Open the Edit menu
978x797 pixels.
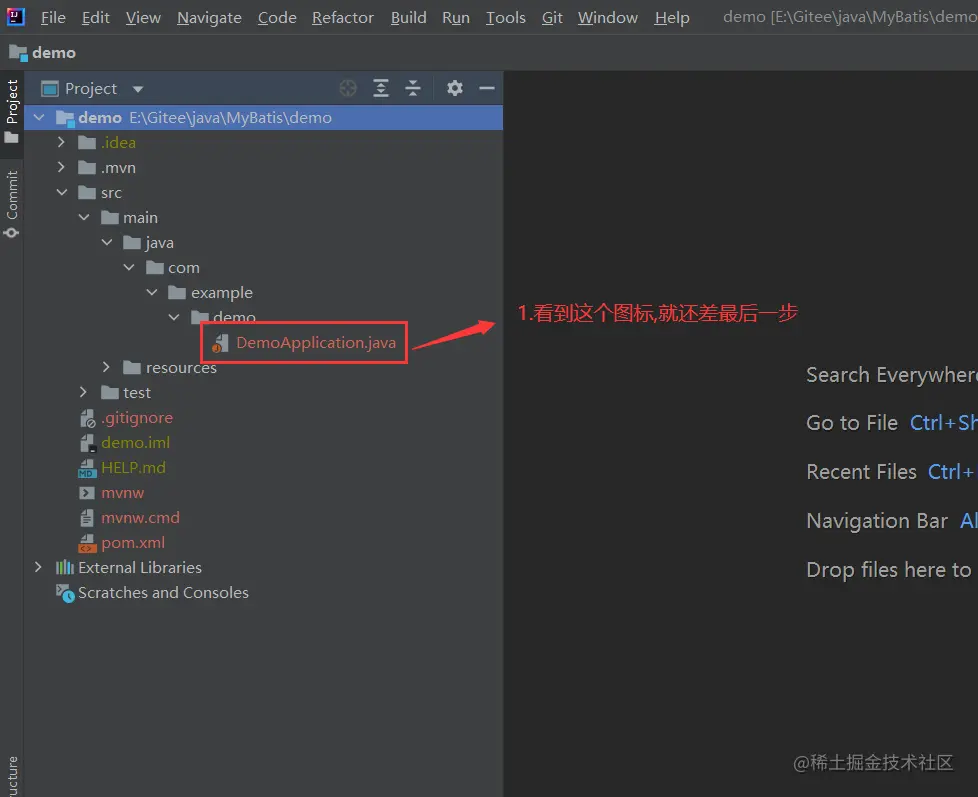coord(95,17)
